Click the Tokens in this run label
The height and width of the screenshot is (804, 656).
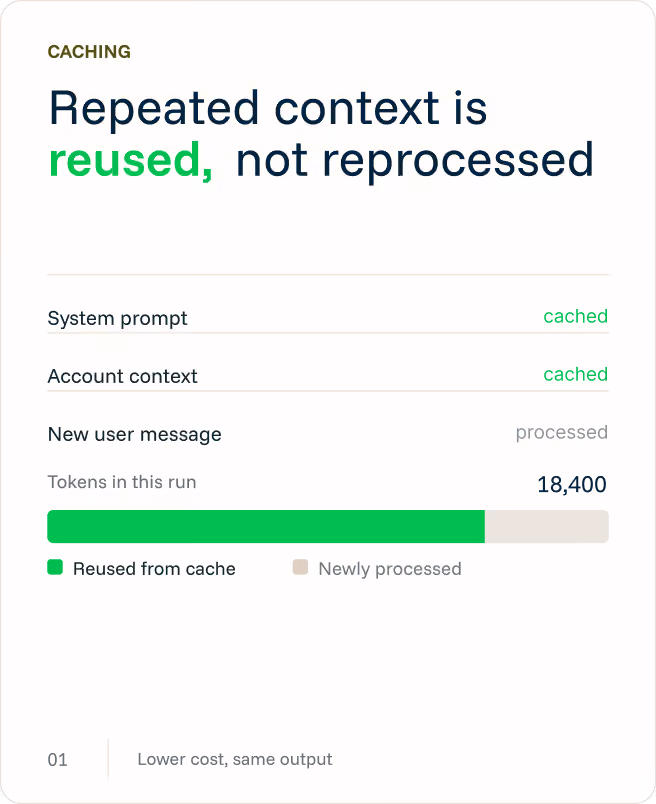coord(122,482)
